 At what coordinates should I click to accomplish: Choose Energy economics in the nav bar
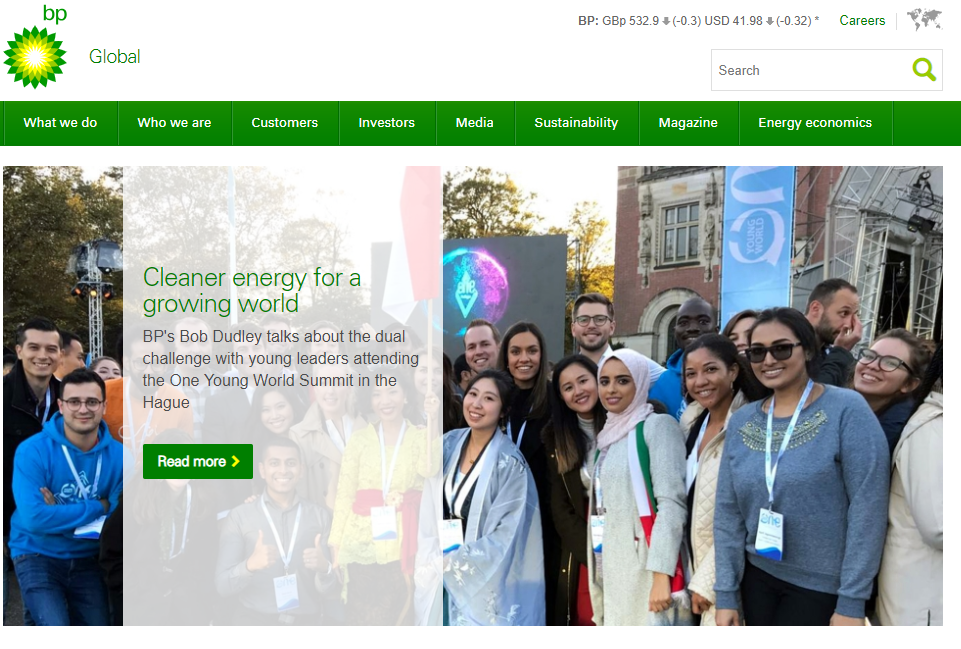pyautogui.click(x=815, y=123)
